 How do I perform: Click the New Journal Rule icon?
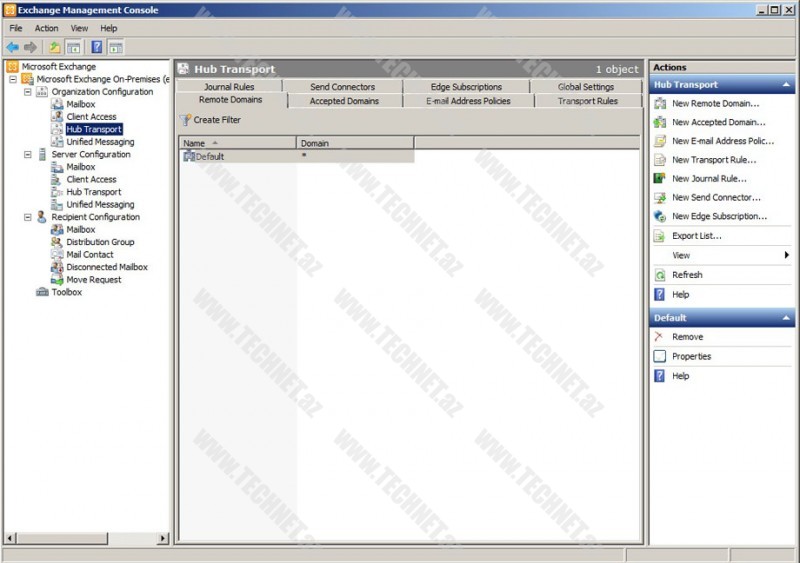(x=660, y=179)
